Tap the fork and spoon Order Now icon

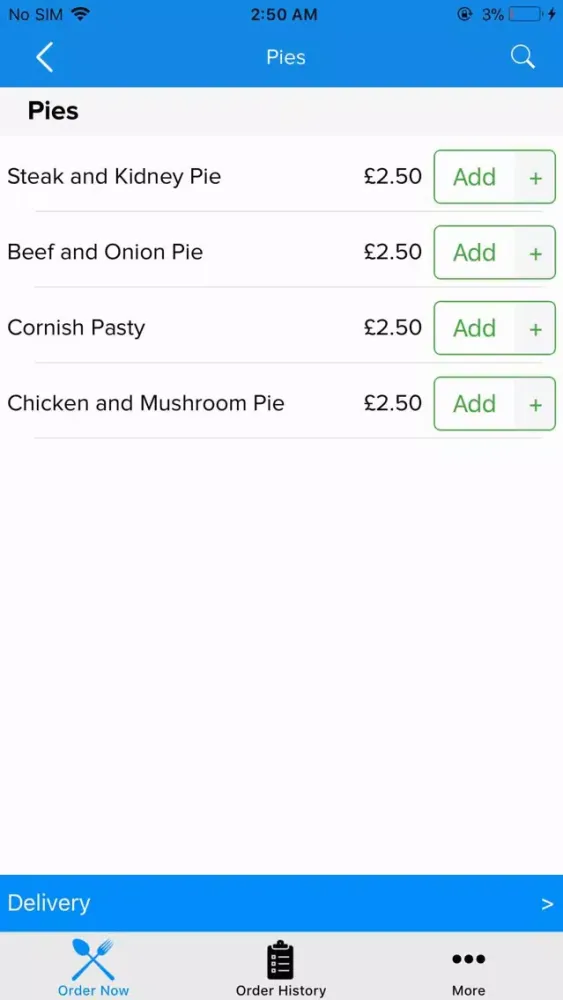pos(93,959)
